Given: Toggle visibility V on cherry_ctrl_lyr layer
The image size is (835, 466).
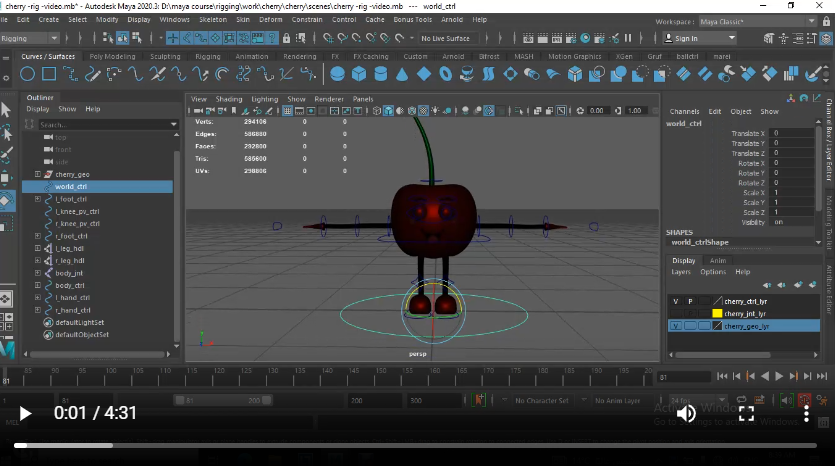Looking at the screenshot, I should 675,301.
